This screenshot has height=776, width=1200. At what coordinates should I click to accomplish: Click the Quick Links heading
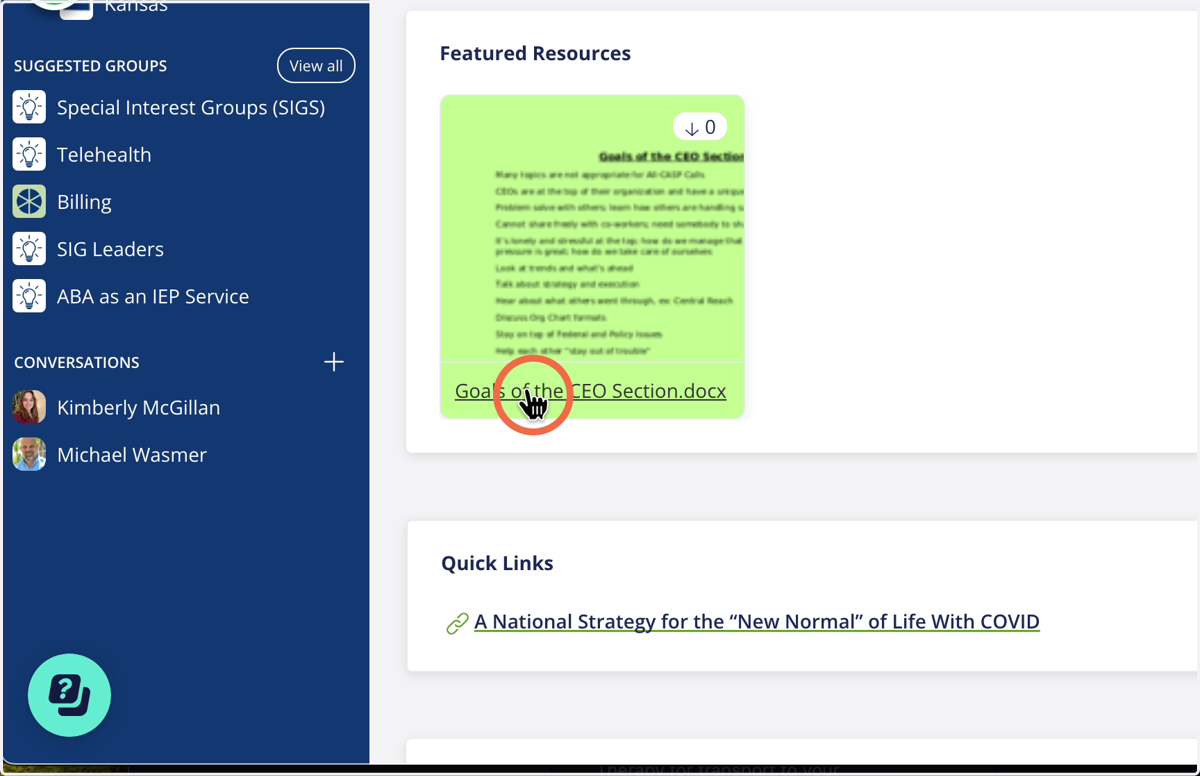pos(497,563)
